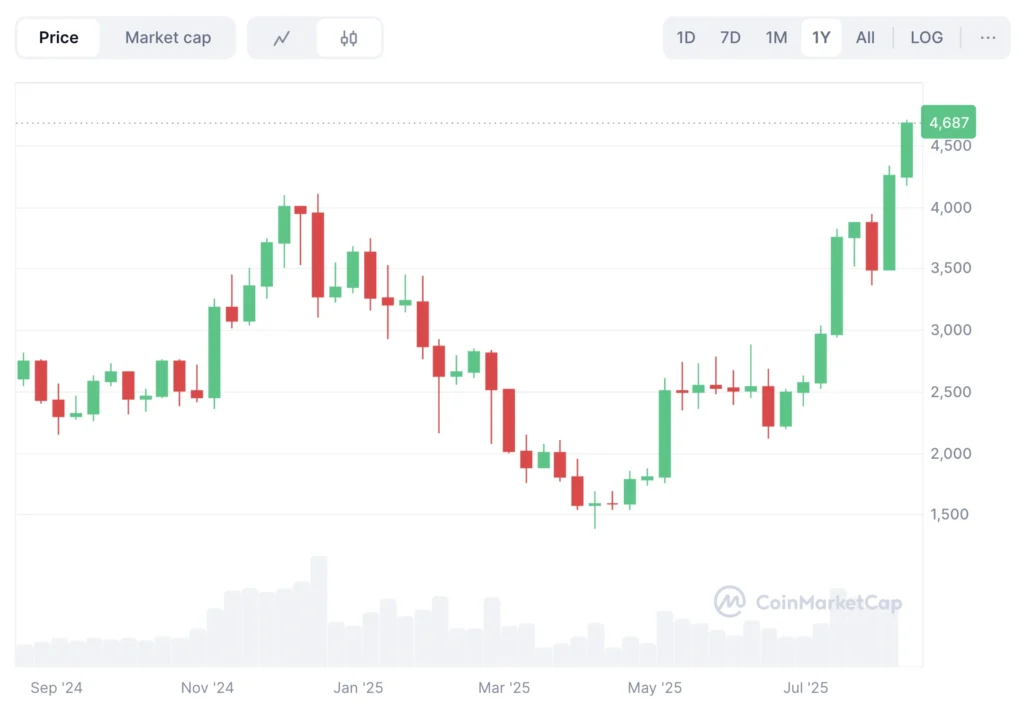The width and height of the screenshot is (1024, 709).
Task: Toggle between Price and Market cap views
Action: tap(125, 37)
